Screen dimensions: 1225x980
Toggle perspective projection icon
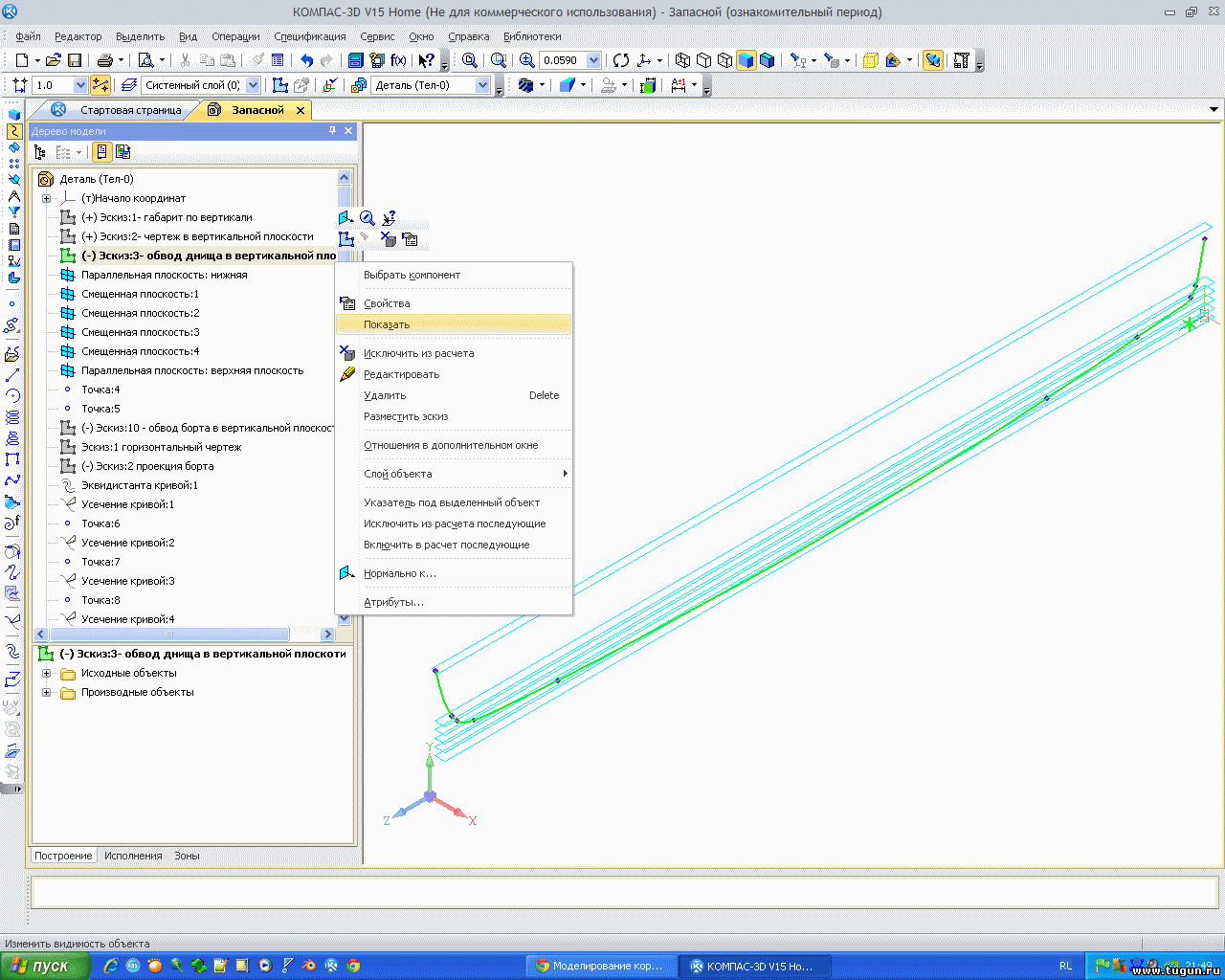coord(870,60)
